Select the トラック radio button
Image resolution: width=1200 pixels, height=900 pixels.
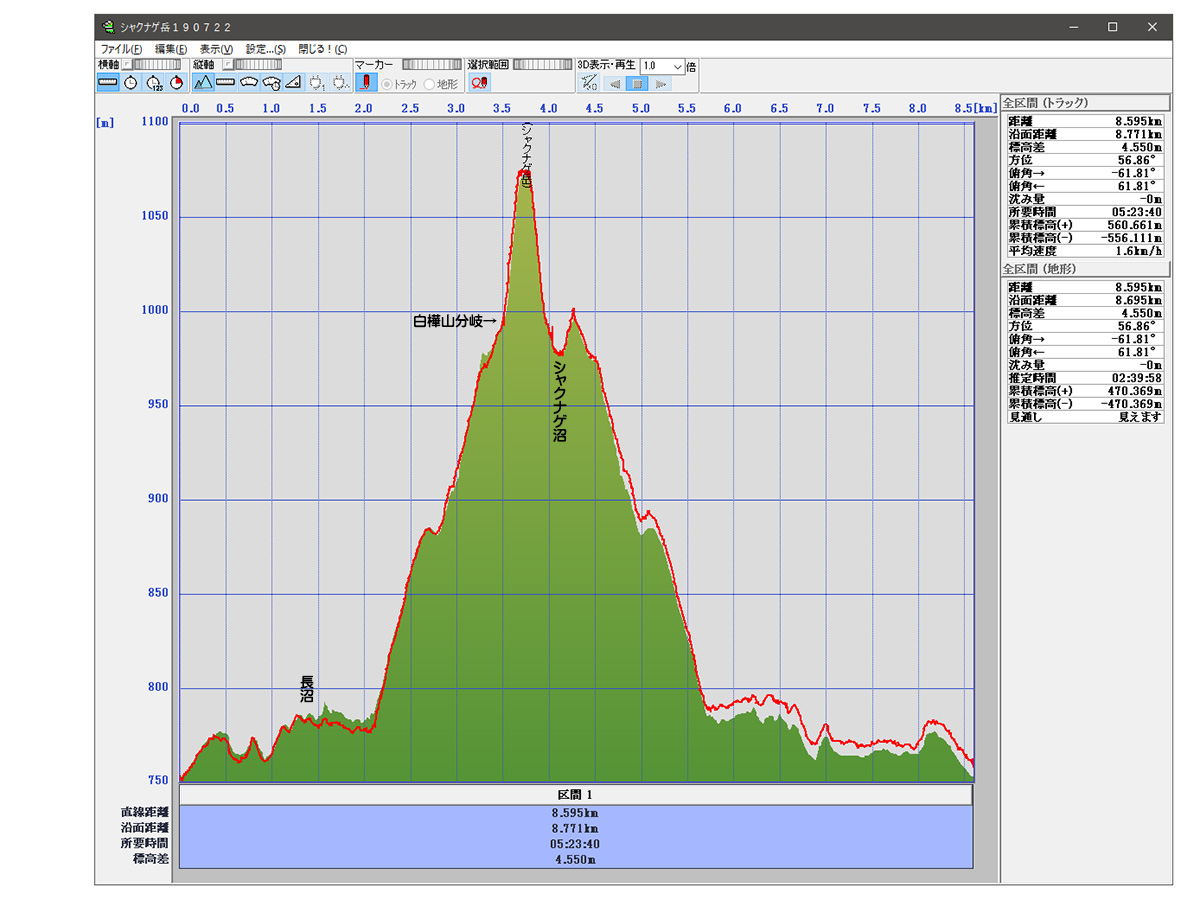(x=387, y=84)
